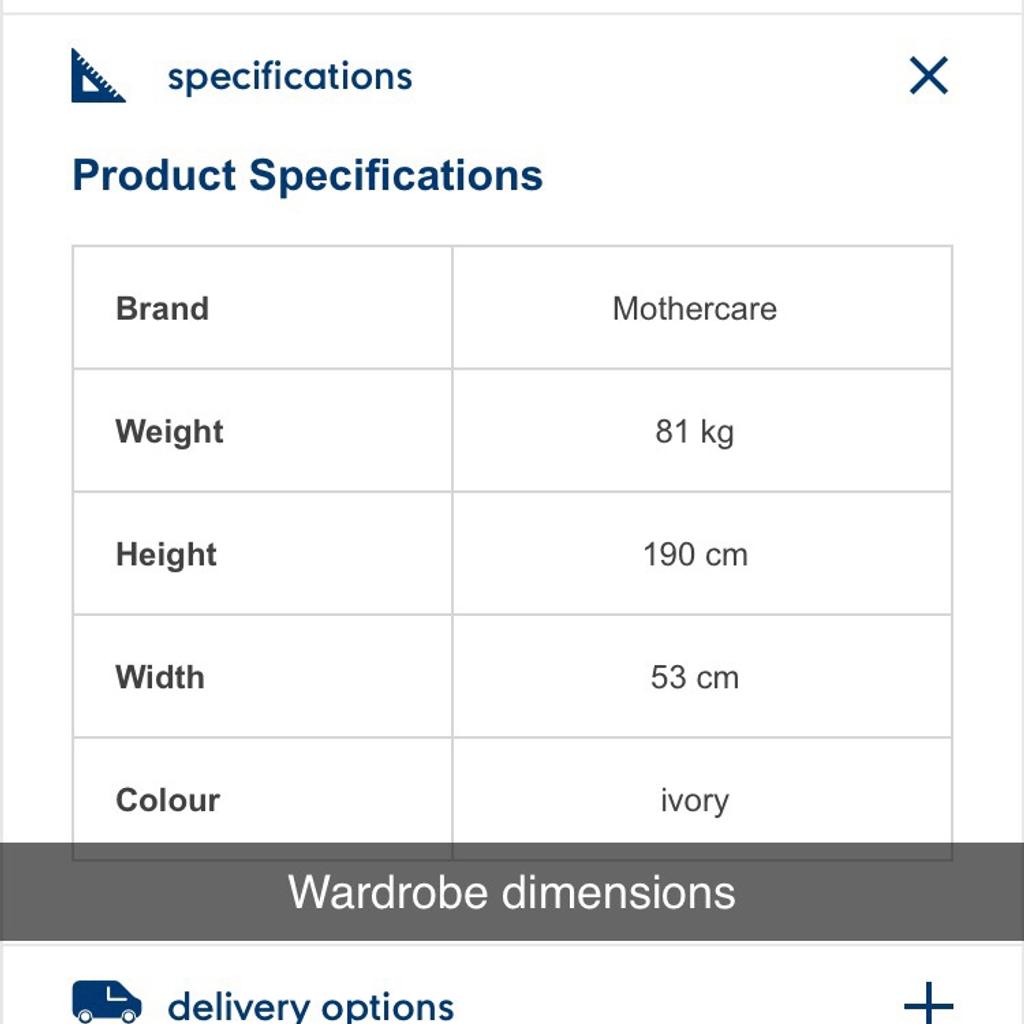The image size is (1024, 1024).
Task: Select the 'Height' row label
Action: click(x=166, y=554)
